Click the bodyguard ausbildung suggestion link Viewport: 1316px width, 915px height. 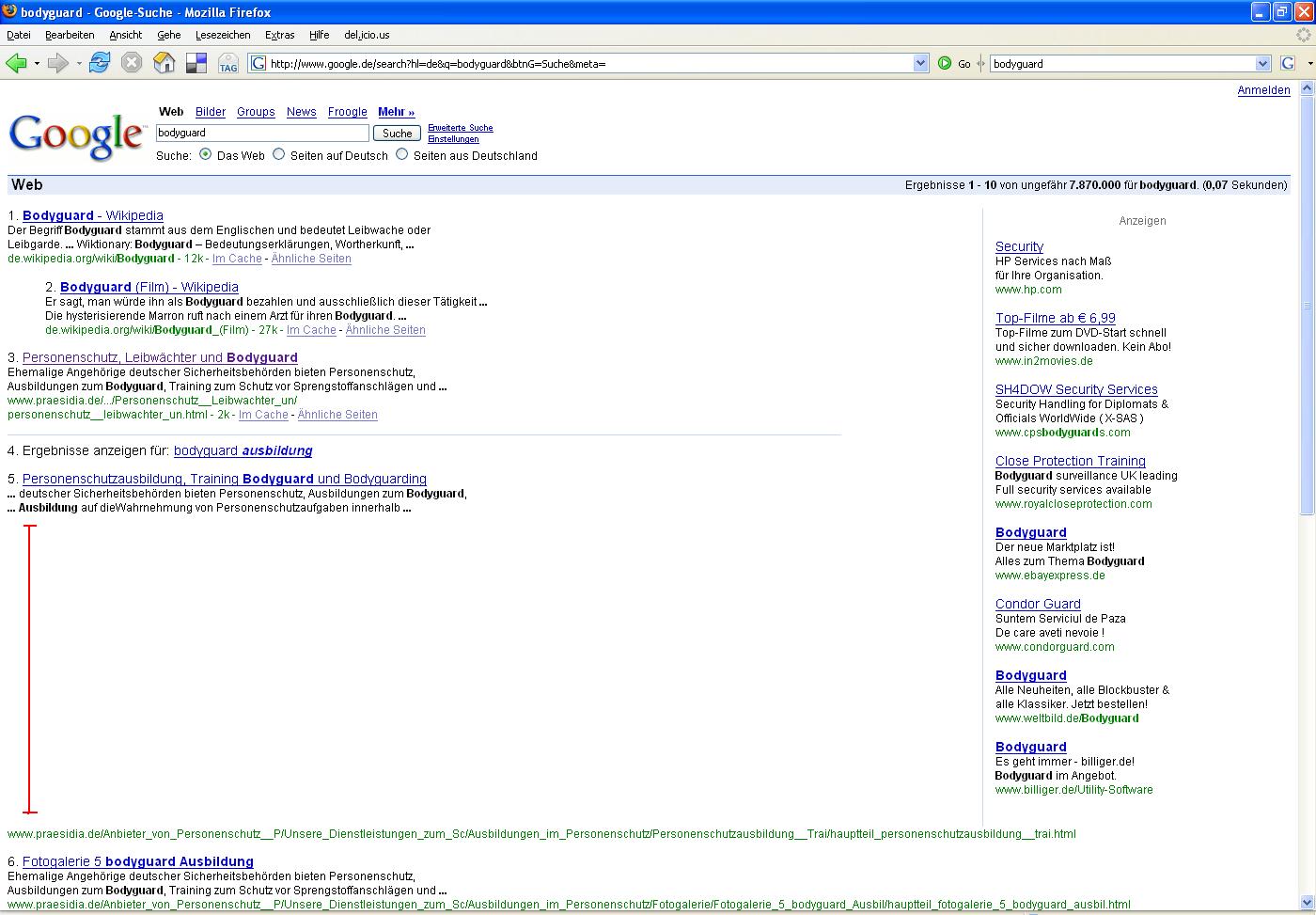coord(243,450)
